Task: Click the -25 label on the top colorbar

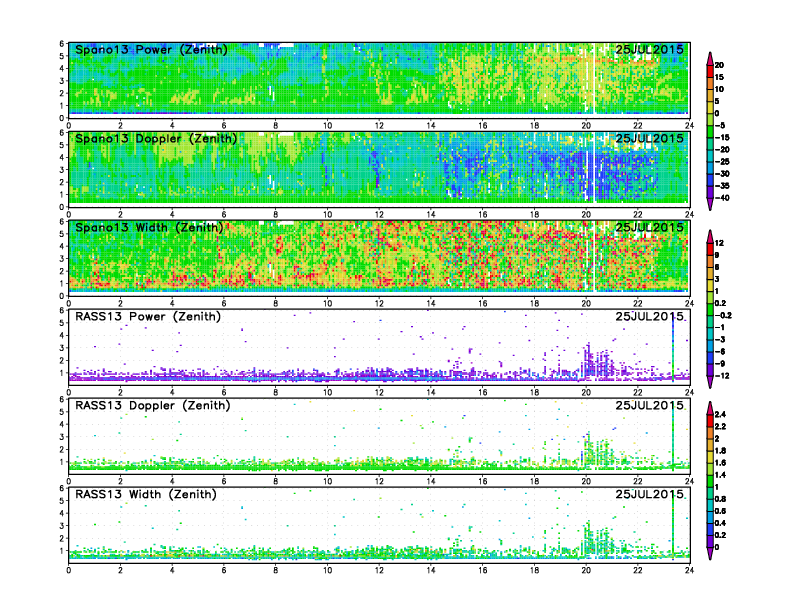Action: (x=722, y=162)
